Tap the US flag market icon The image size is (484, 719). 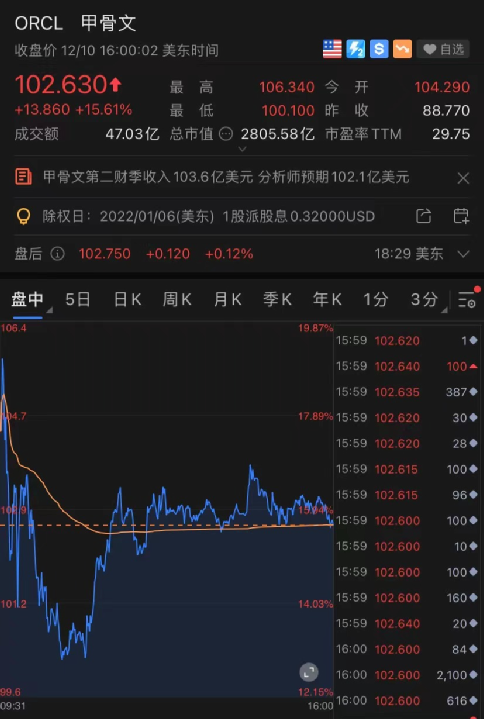[332, 49]
